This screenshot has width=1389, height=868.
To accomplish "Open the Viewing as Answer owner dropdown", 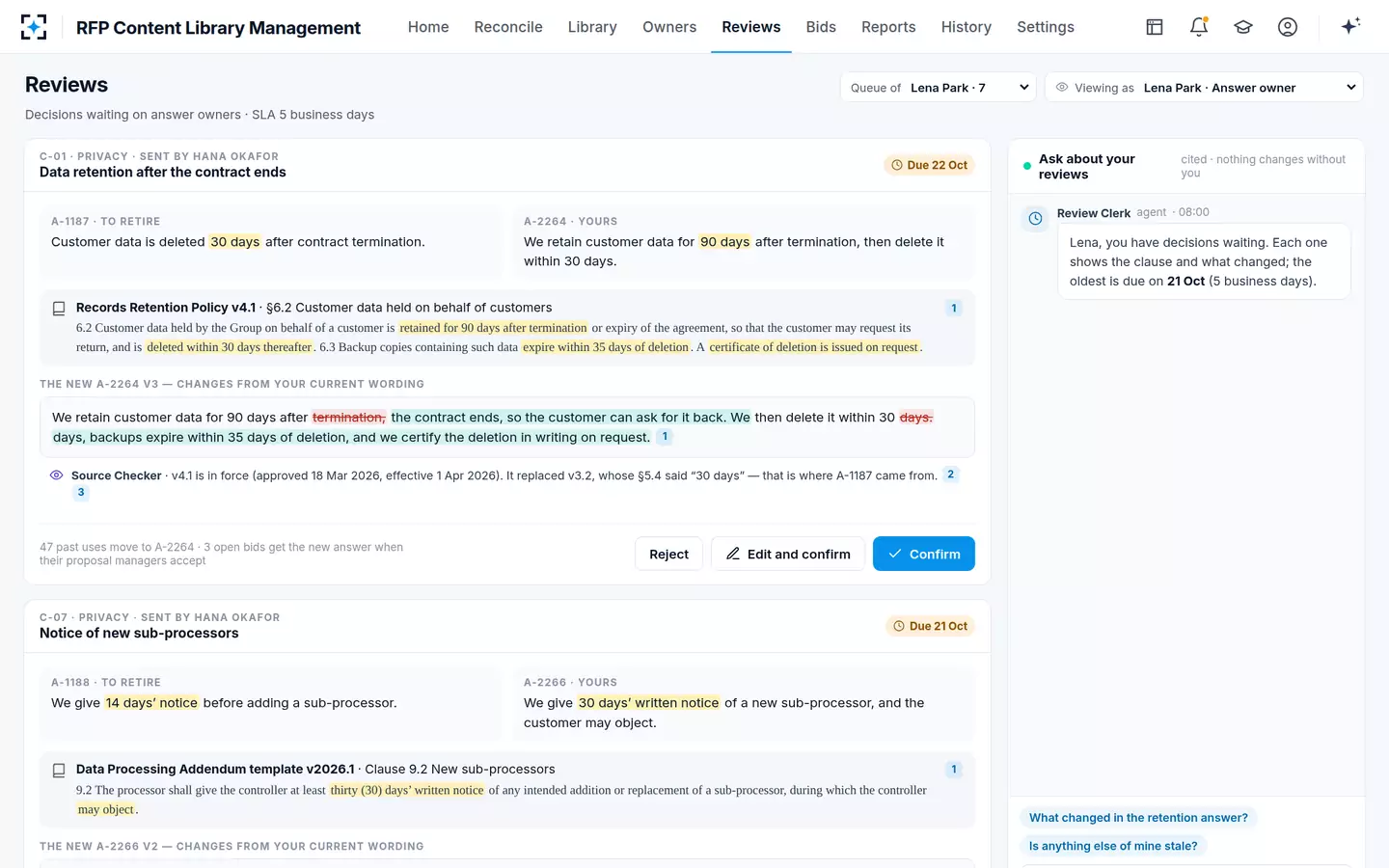I will pyautogui.click(x=1204, y=88).
